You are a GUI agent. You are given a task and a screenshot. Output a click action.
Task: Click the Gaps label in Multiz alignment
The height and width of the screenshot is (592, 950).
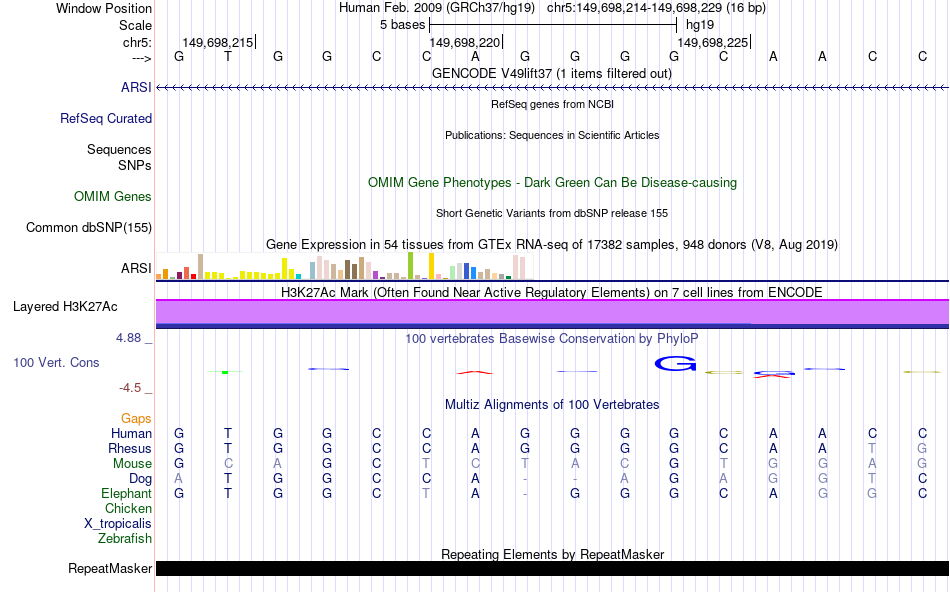coord(136,418)
